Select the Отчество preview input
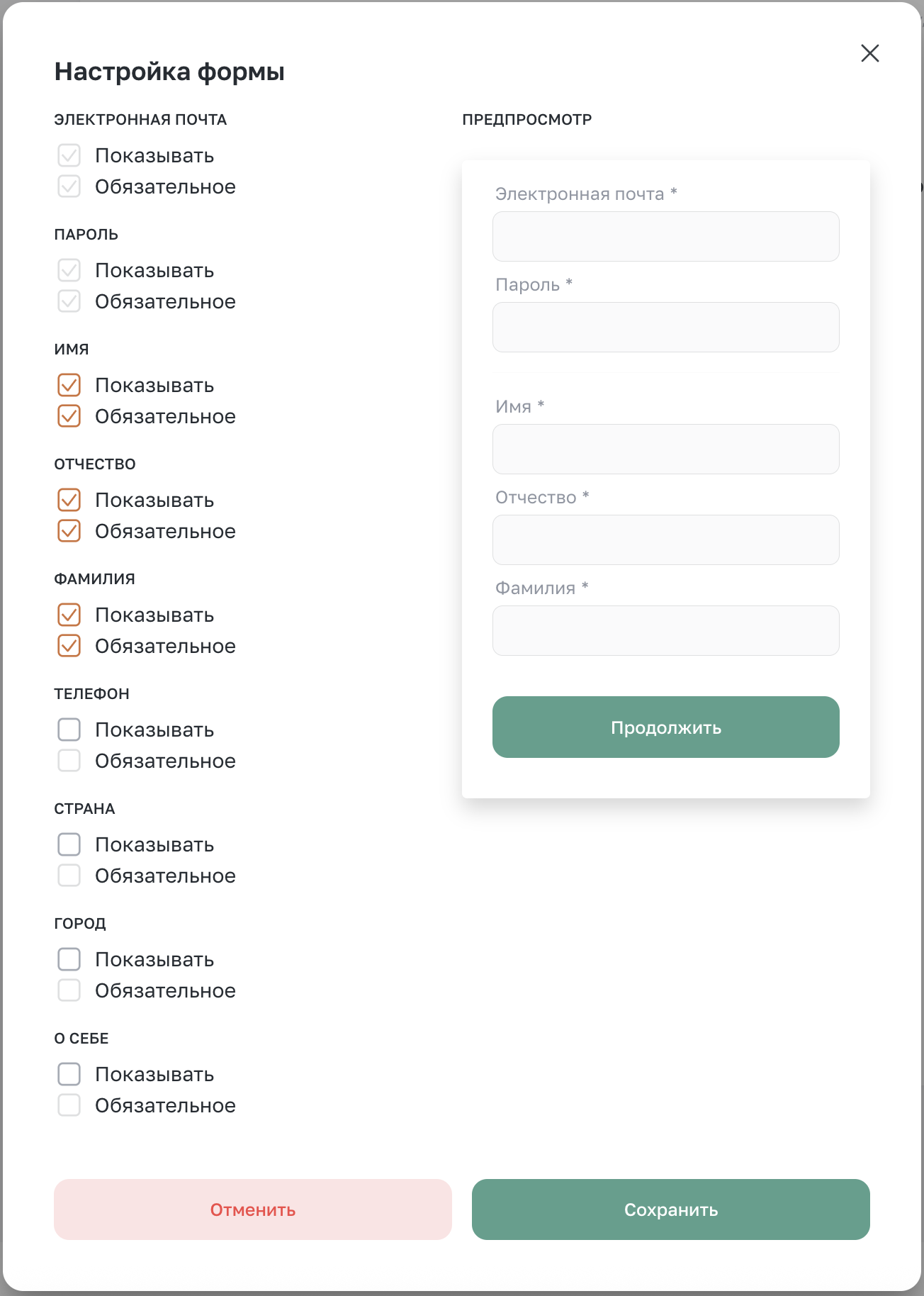Viewport: 924px width, 1296px height. [665, 540]
